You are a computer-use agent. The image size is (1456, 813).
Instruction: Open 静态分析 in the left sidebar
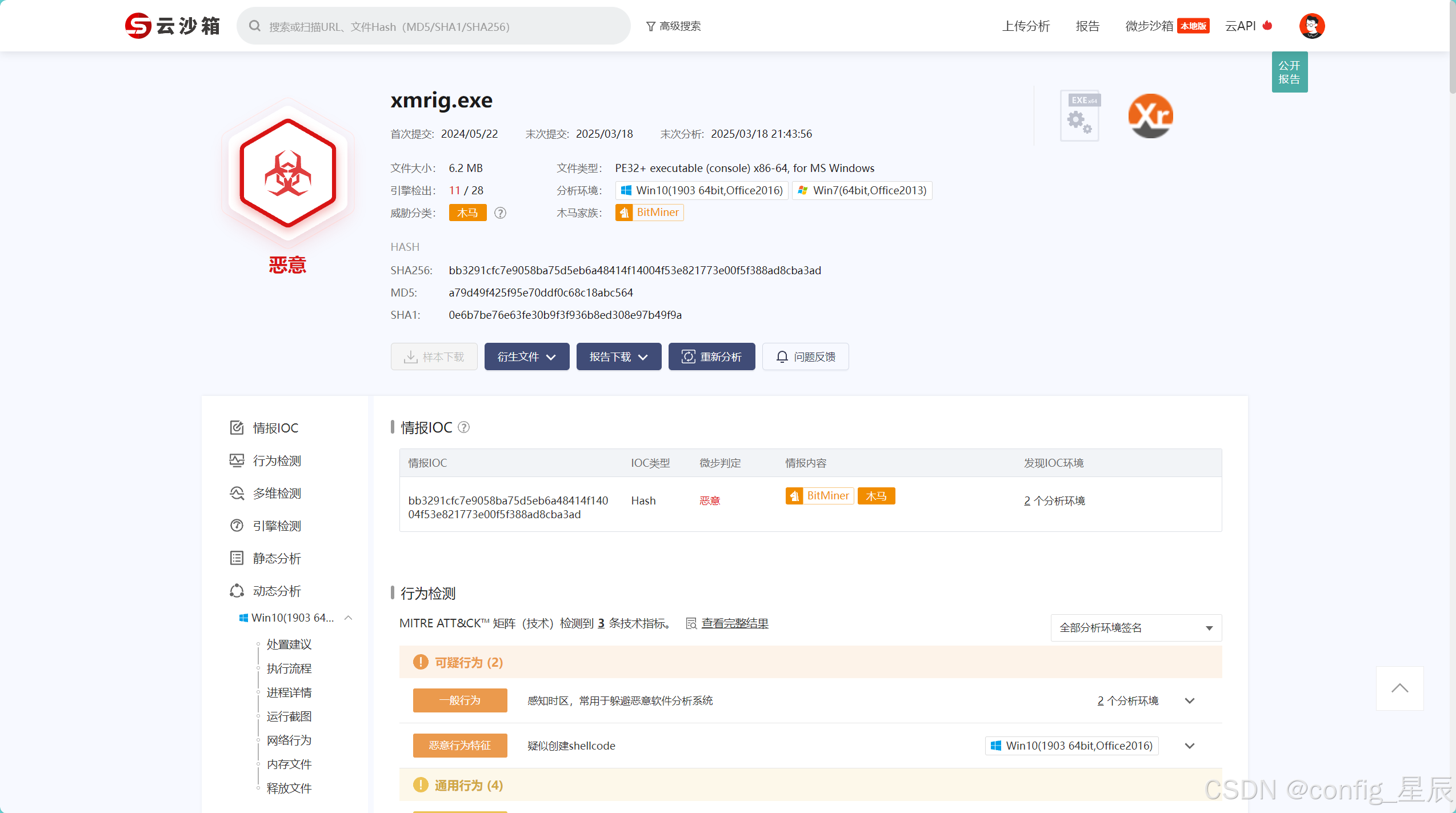tap(277, 558)
